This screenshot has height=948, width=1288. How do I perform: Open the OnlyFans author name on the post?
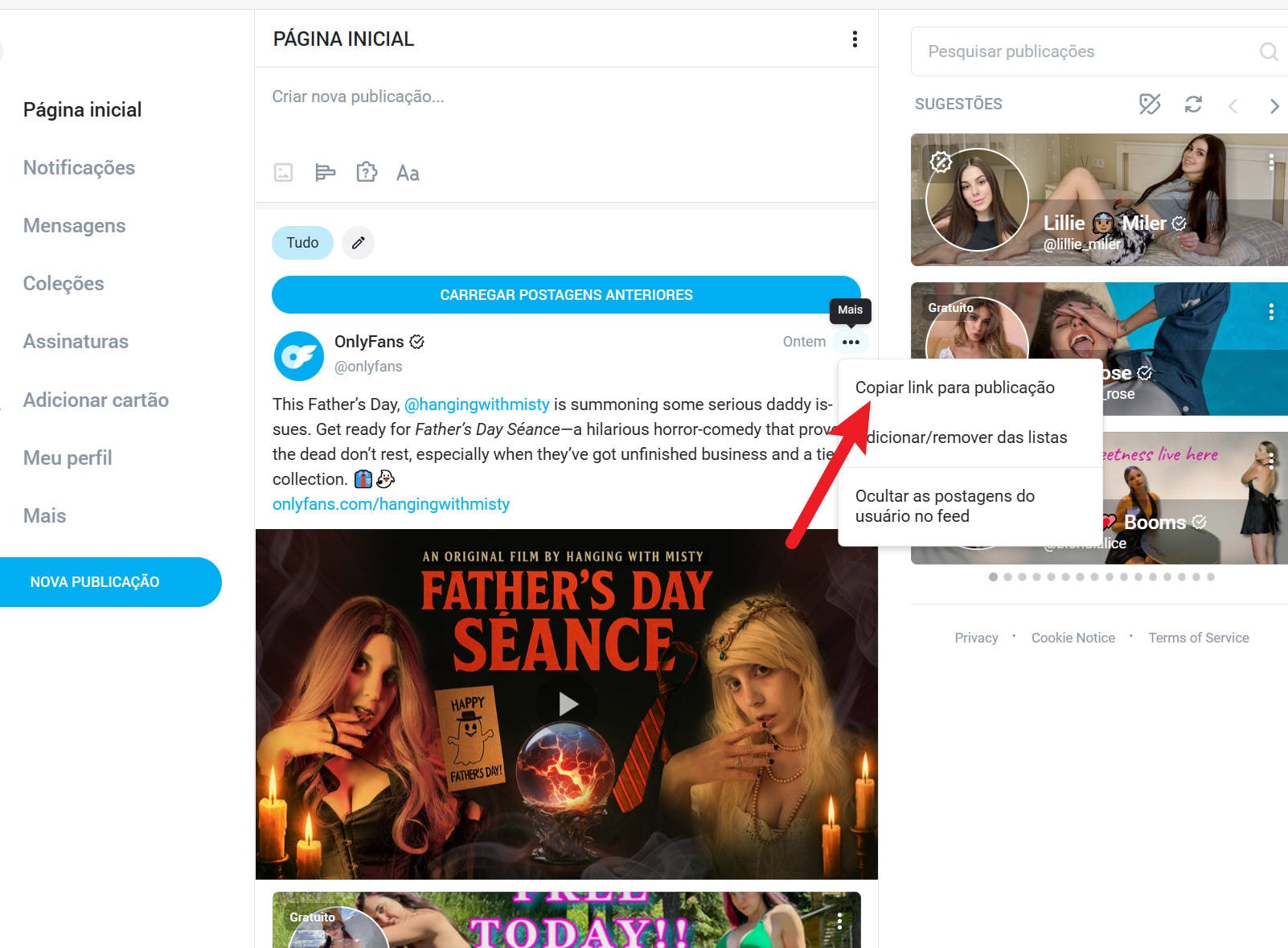pos(369,342)
